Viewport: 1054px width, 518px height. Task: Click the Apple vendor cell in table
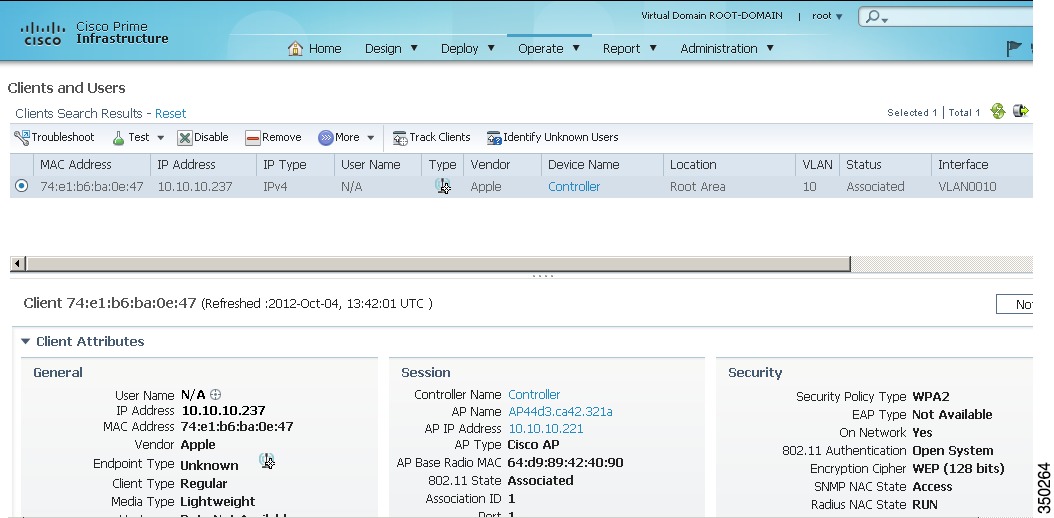click(x=486, y=186)
